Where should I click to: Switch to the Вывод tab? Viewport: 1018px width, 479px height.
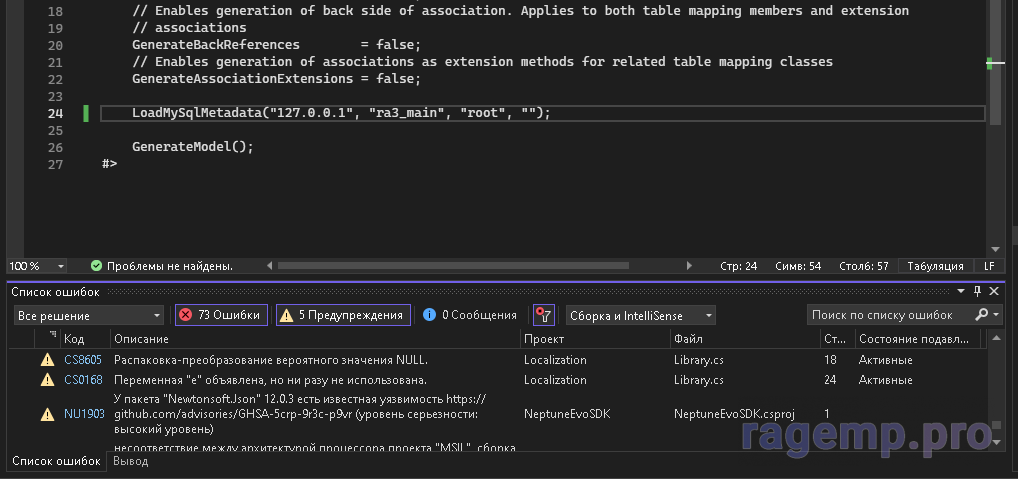pos(130,462)
